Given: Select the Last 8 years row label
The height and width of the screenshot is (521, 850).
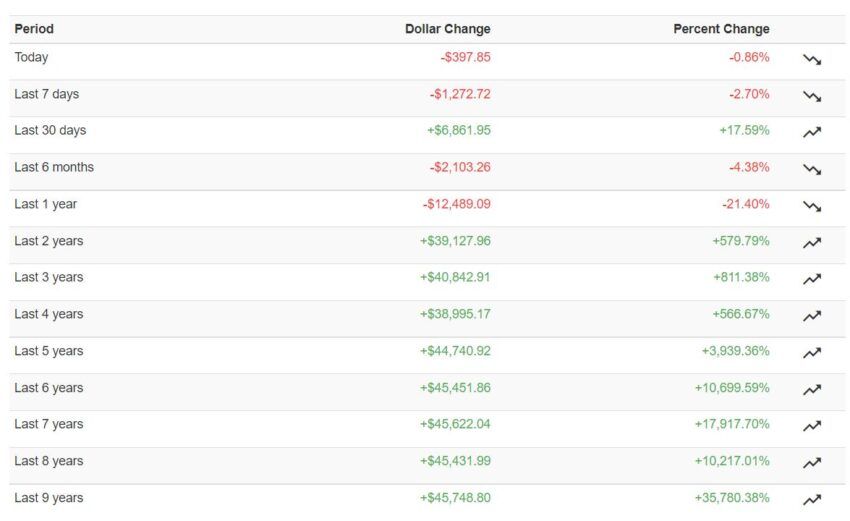Looking at the screenshot, I should click(49, 461).
